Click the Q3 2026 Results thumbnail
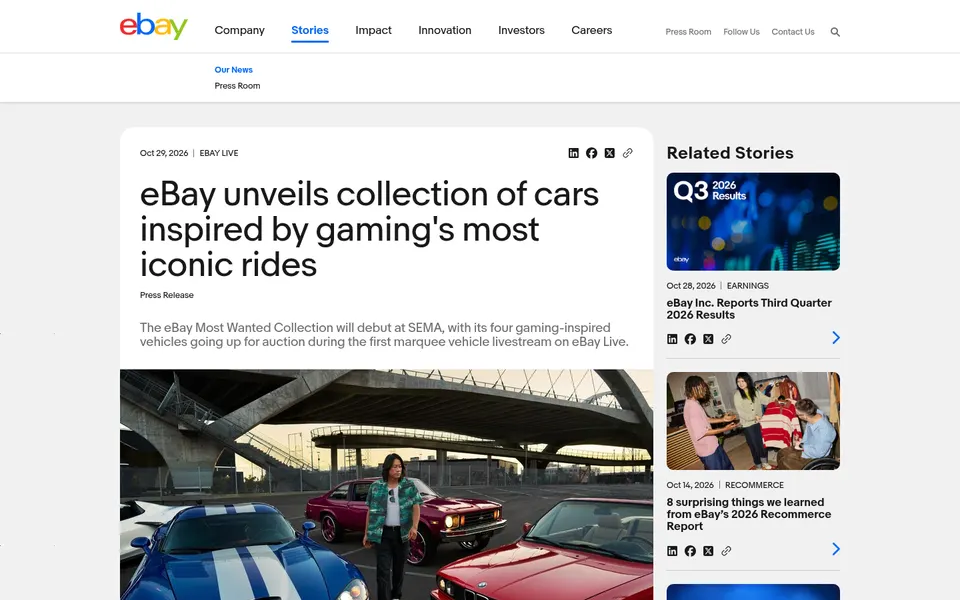Screen dimensions: 960x600 (753, 222)
